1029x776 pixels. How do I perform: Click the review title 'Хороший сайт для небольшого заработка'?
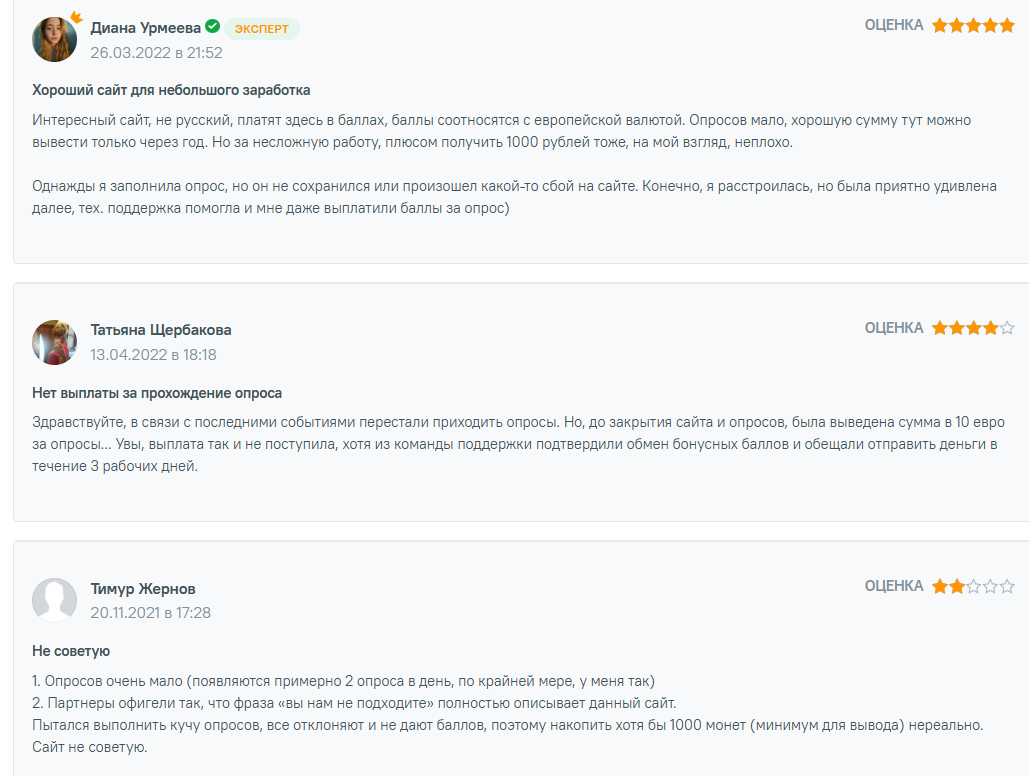171,91
